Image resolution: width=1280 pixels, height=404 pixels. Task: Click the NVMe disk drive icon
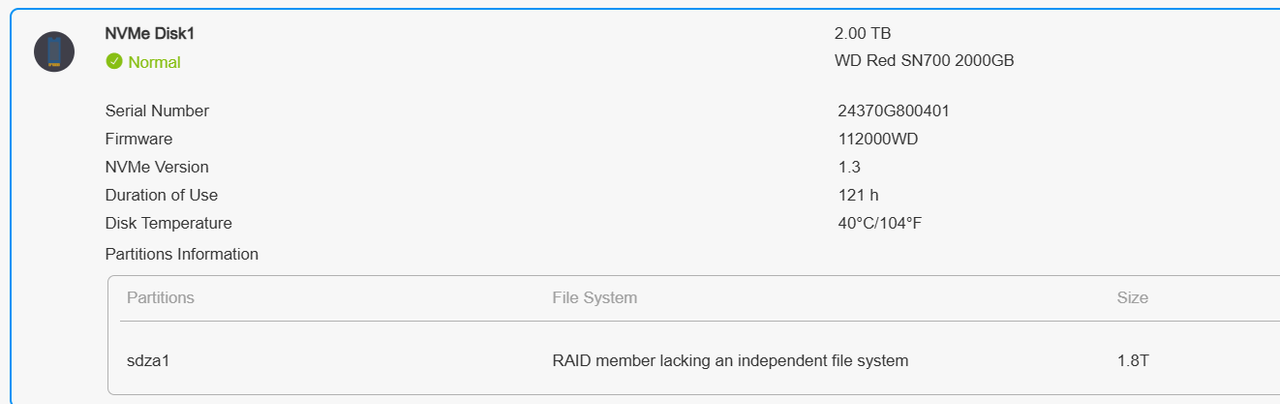click(54, 51)
